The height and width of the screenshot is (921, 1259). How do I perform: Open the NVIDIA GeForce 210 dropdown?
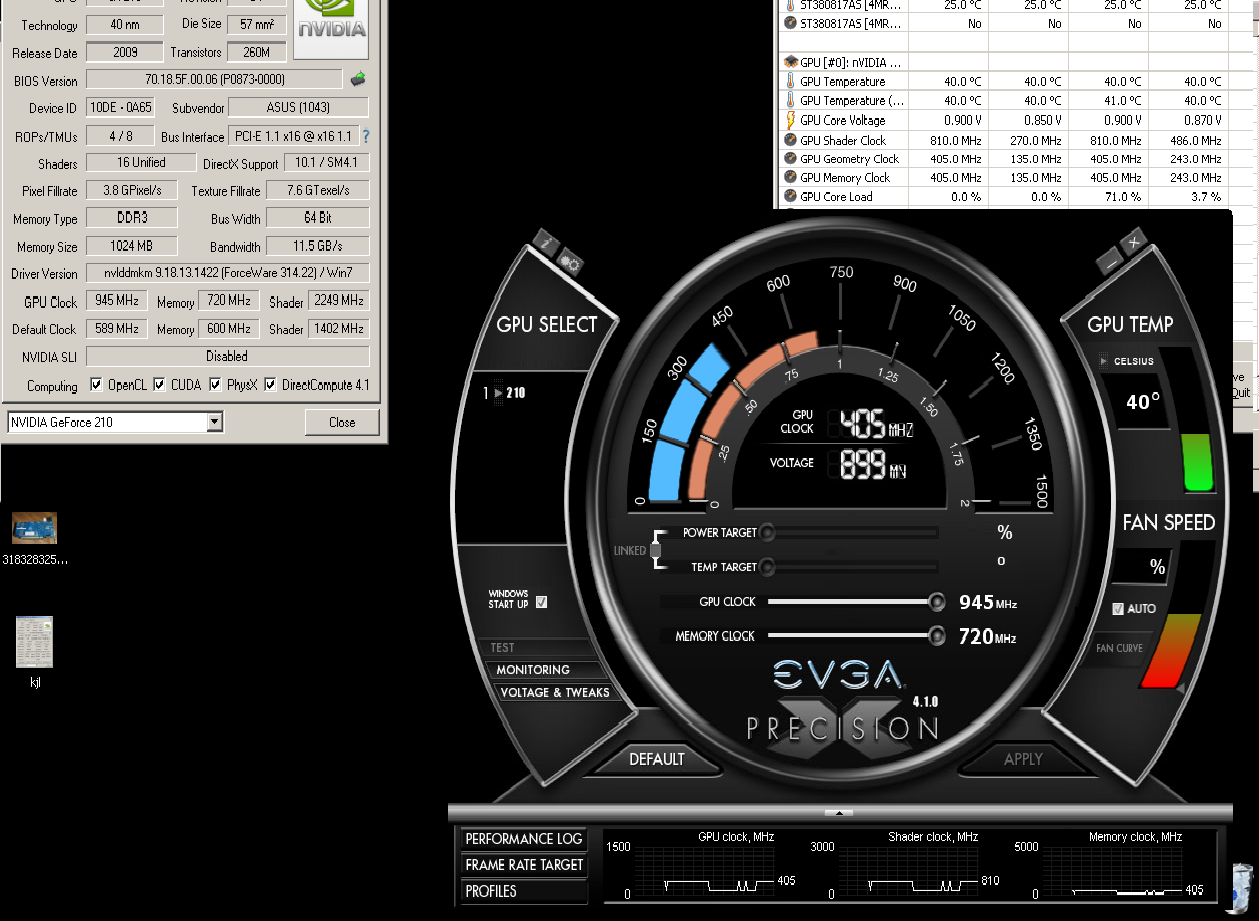214,422
